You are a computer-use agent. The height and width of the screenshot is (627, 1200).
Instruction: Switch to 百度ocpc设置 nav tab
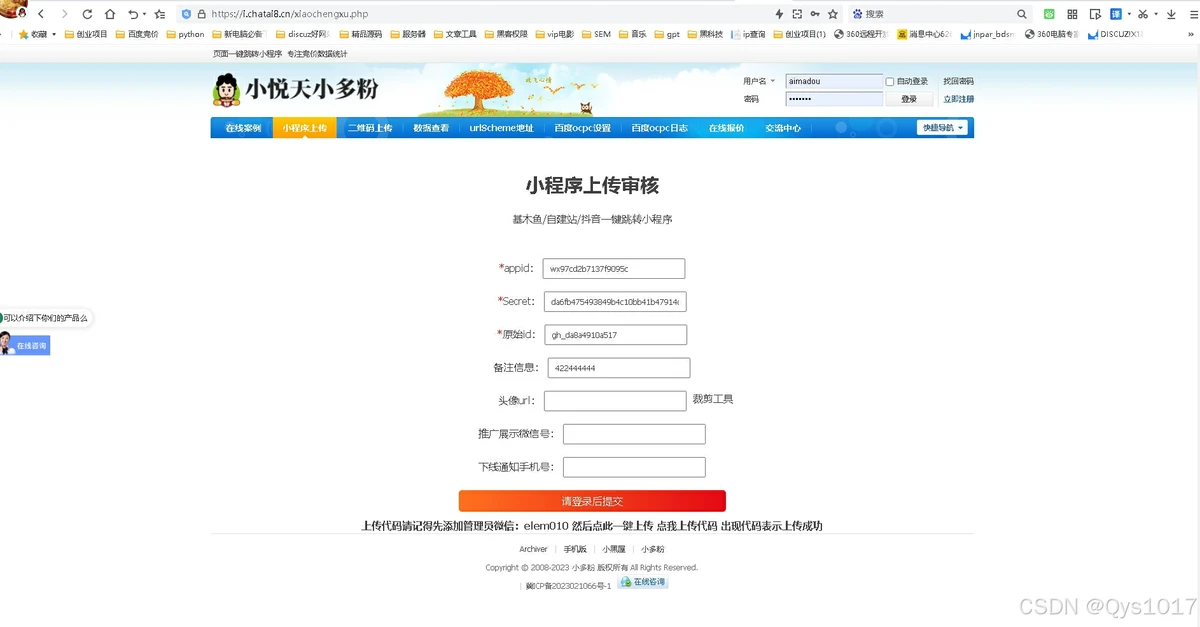pos(582,128)
